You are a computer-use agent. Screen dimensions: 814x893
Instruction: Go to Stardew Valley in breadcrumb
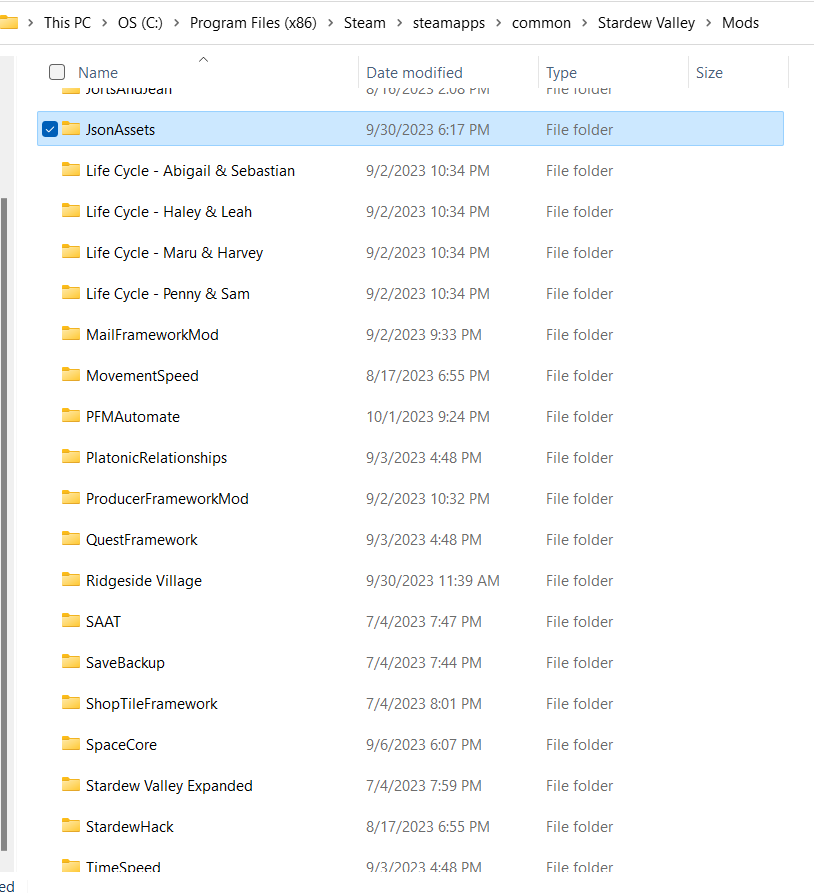click(x=646, y=23)
